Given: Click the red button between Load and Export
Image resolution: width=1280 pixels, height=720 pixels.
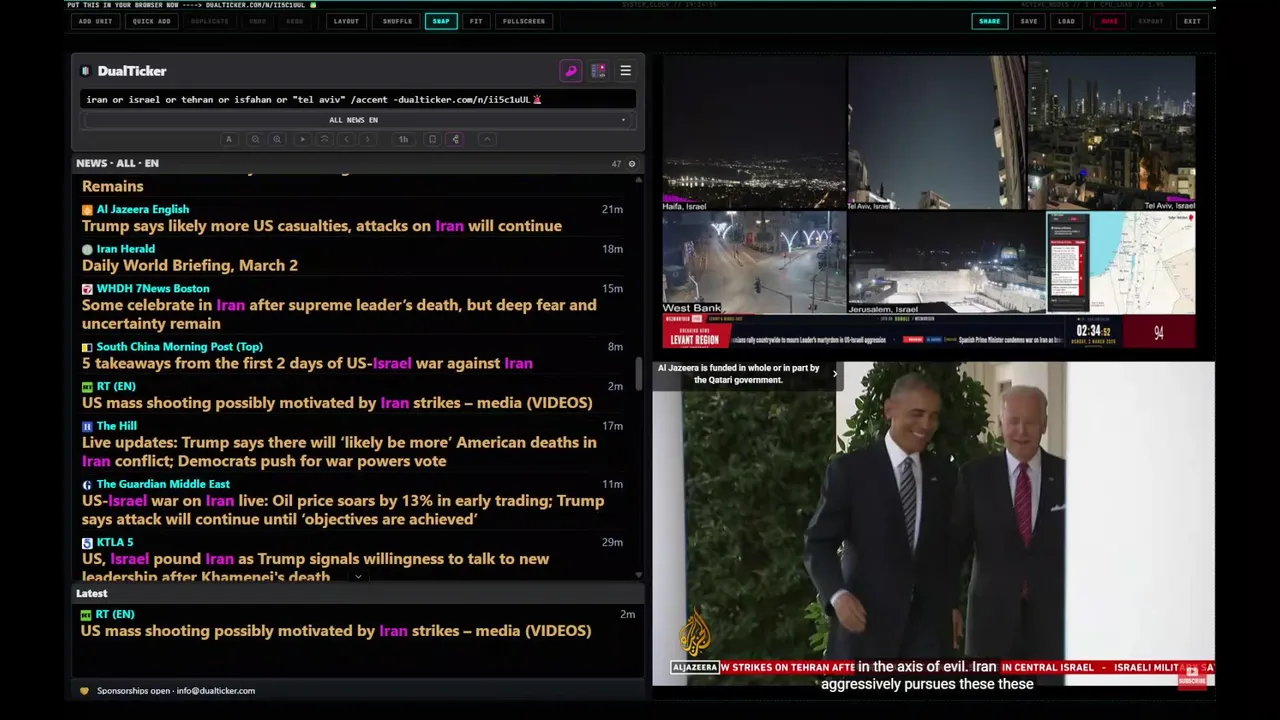Looking at the screenshot, I should (x=1109, y=21).
